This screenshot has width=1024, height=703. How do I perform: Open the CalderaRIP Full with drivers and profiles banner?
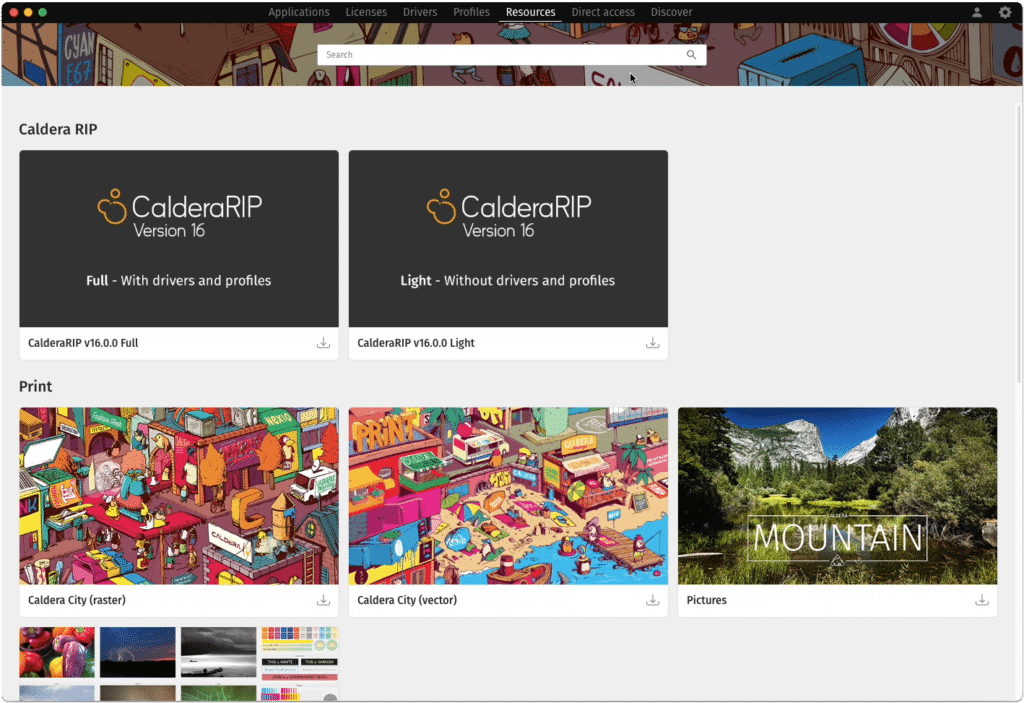[179, 238]
